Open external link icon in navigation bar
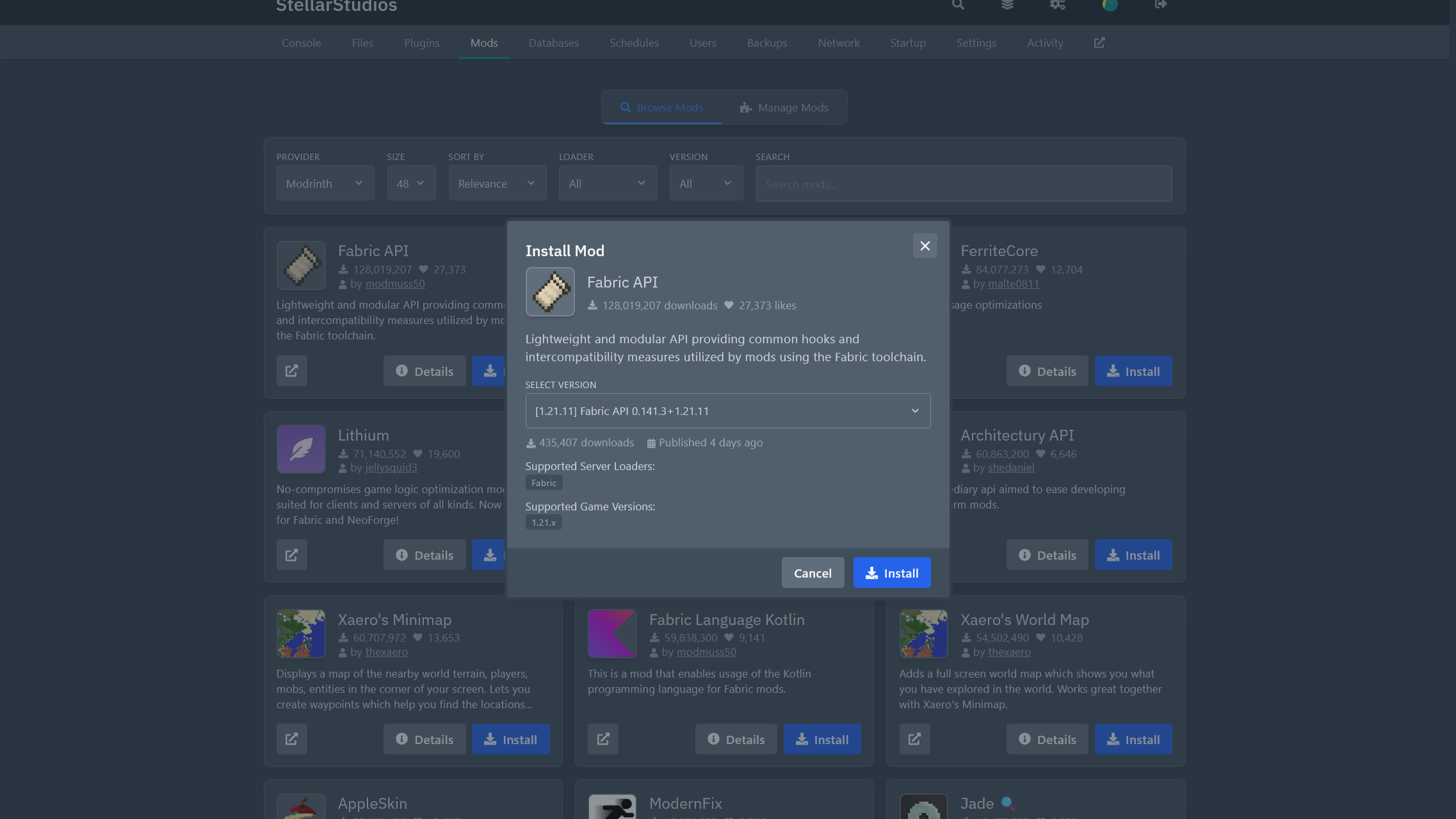This screenshot has width=1456, height=819. (1099, 43)
